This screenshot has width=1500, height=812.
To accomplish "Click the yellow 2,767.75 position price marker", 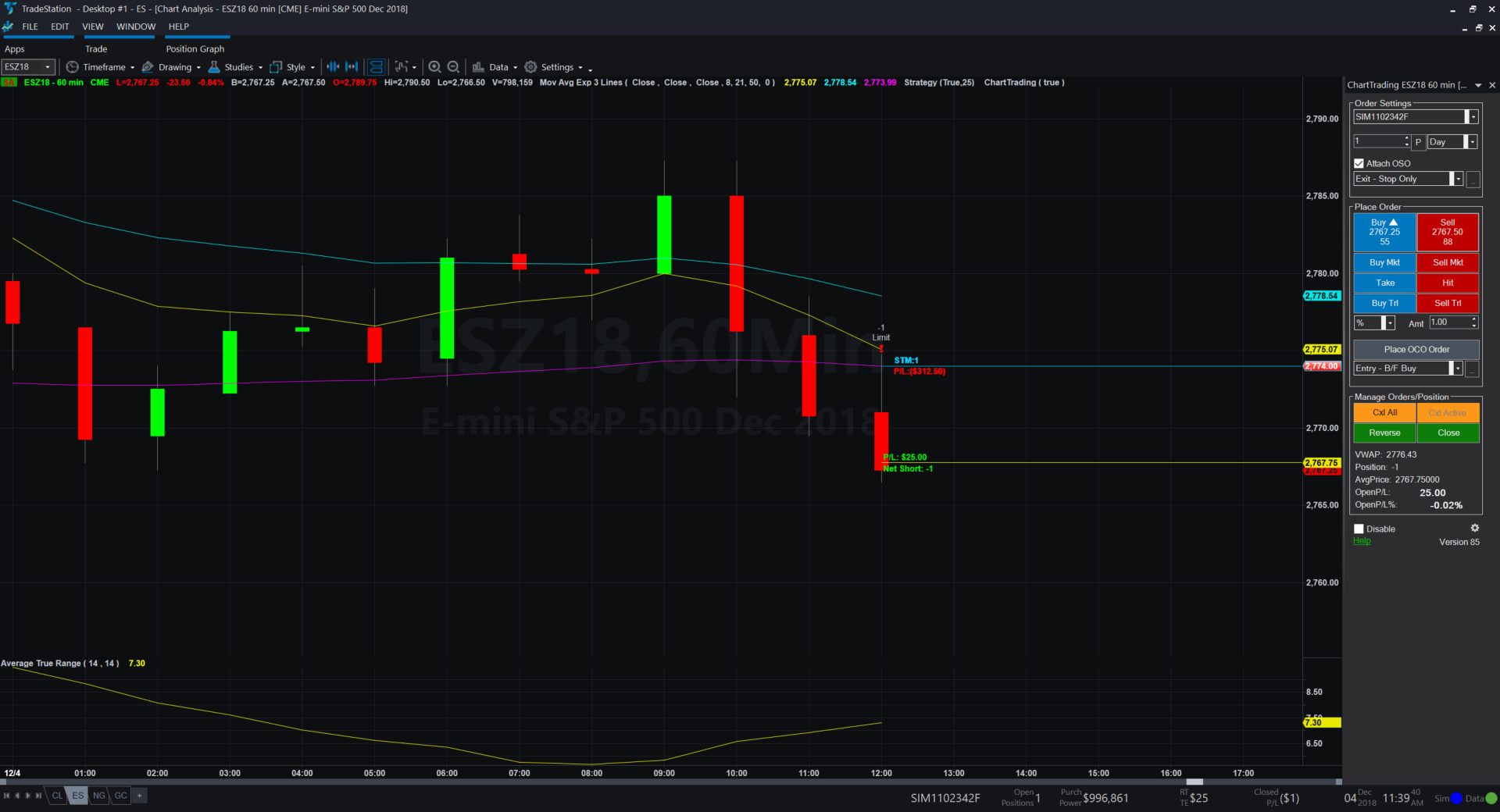I will 1322,463.
